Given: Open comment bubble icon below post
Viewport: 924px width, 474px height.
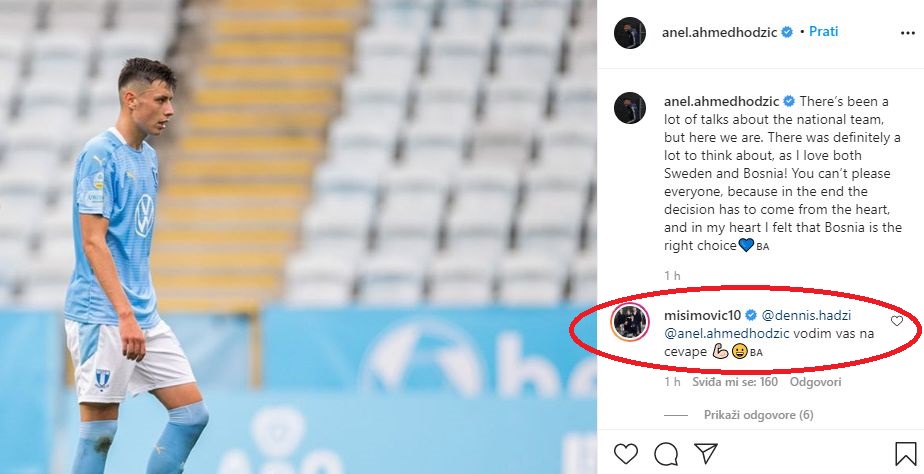Looking at the screenshot, I should point(666,455).
